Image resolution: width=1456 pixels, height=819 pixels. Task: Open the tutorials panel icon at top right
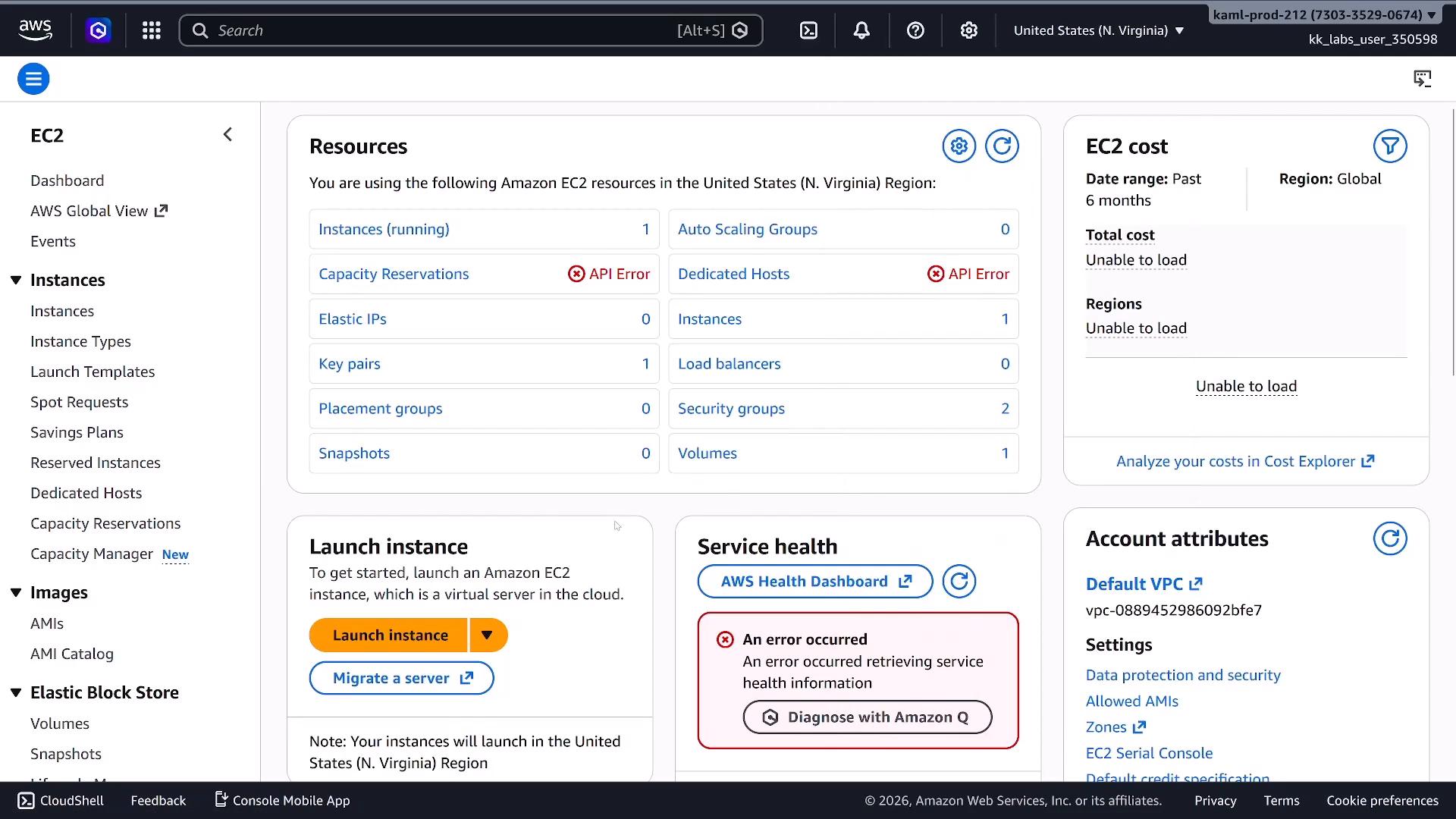tap(1422, 79)
